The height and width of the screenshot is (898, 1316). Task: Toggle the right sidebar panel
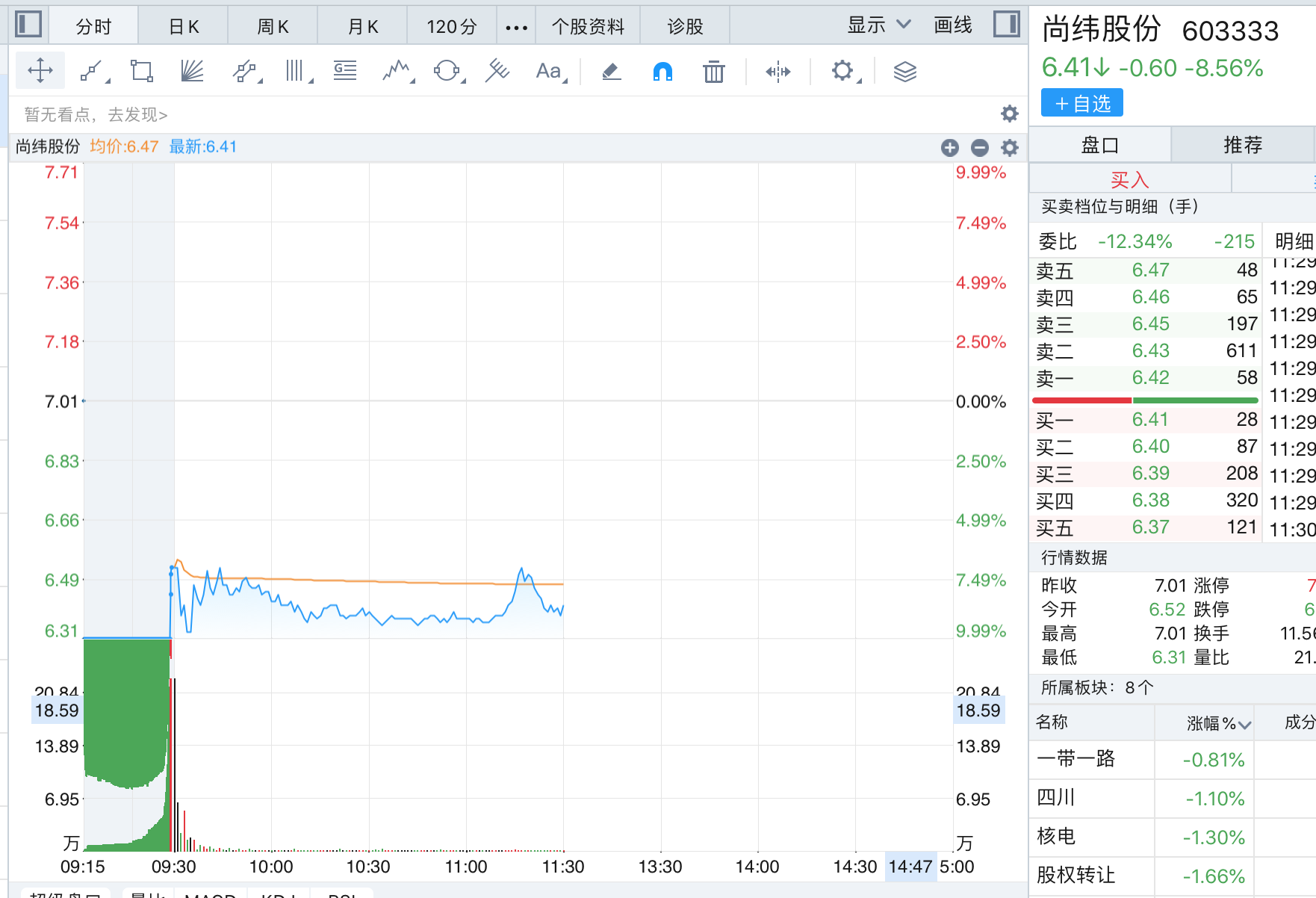[1006, 25]
